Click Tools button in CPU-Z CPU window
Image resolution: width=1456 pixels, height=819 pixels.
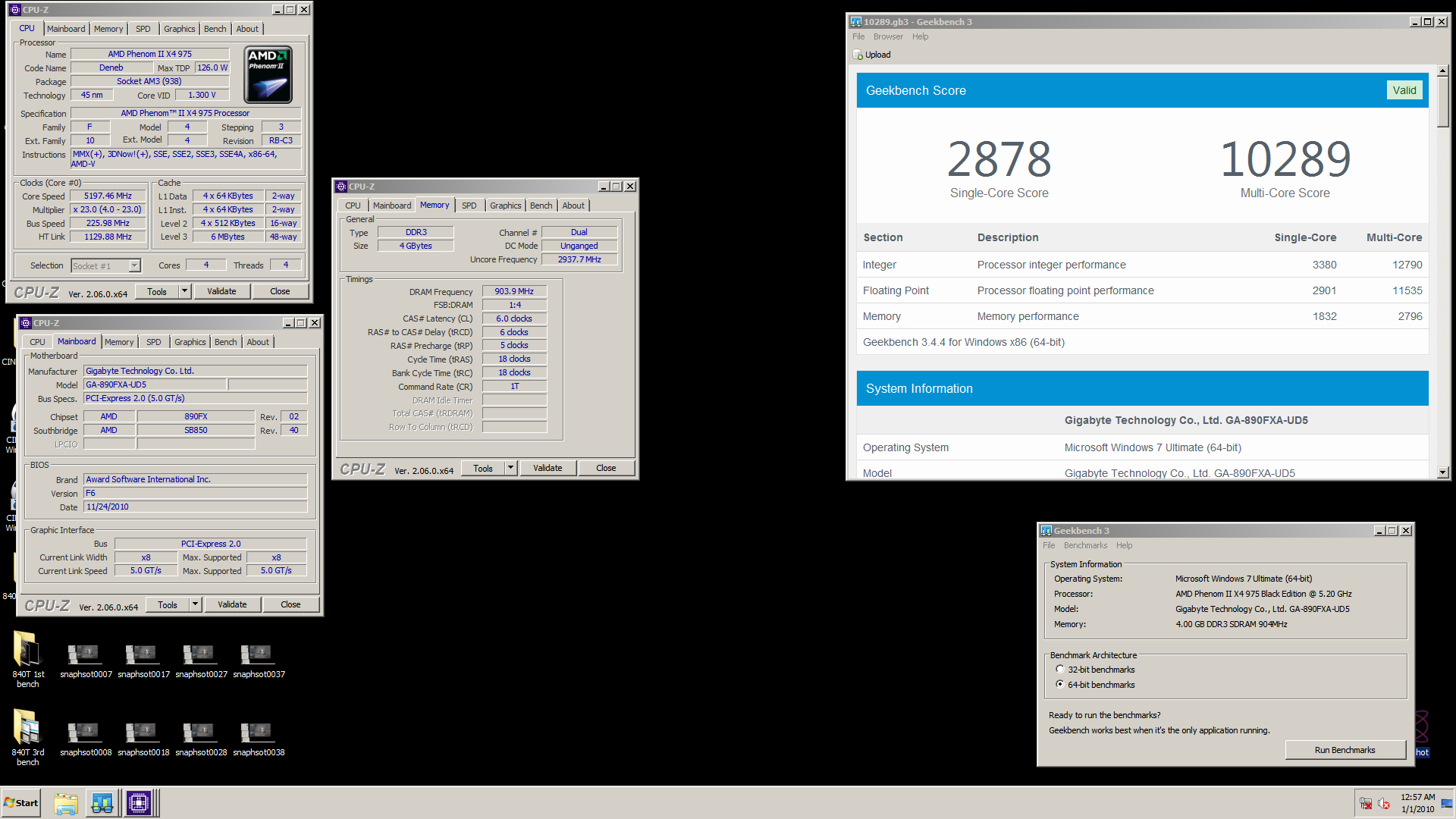(157, 291)
